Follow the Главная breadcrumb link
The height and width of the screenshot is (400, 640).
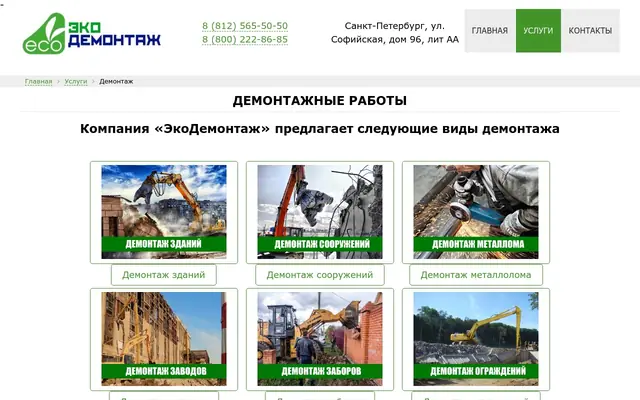pos(38,81)
